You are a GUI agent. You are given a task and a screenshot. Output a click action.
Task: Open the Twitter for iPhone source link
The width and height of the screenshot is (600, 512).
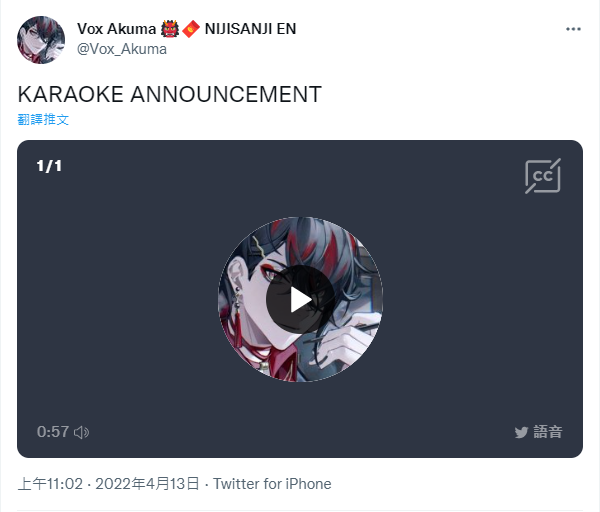272,484
